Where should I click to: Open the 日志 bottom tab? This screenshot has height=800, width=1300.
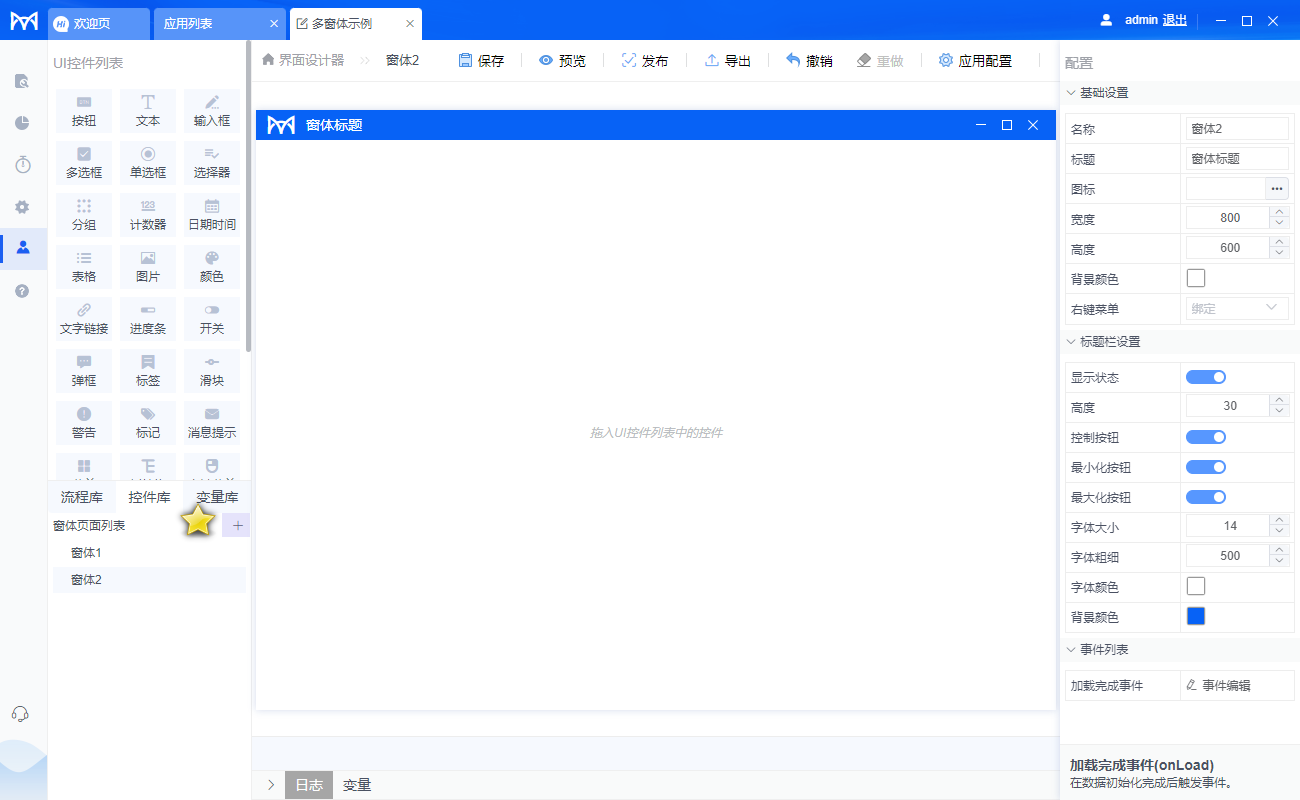pos(309,785)
